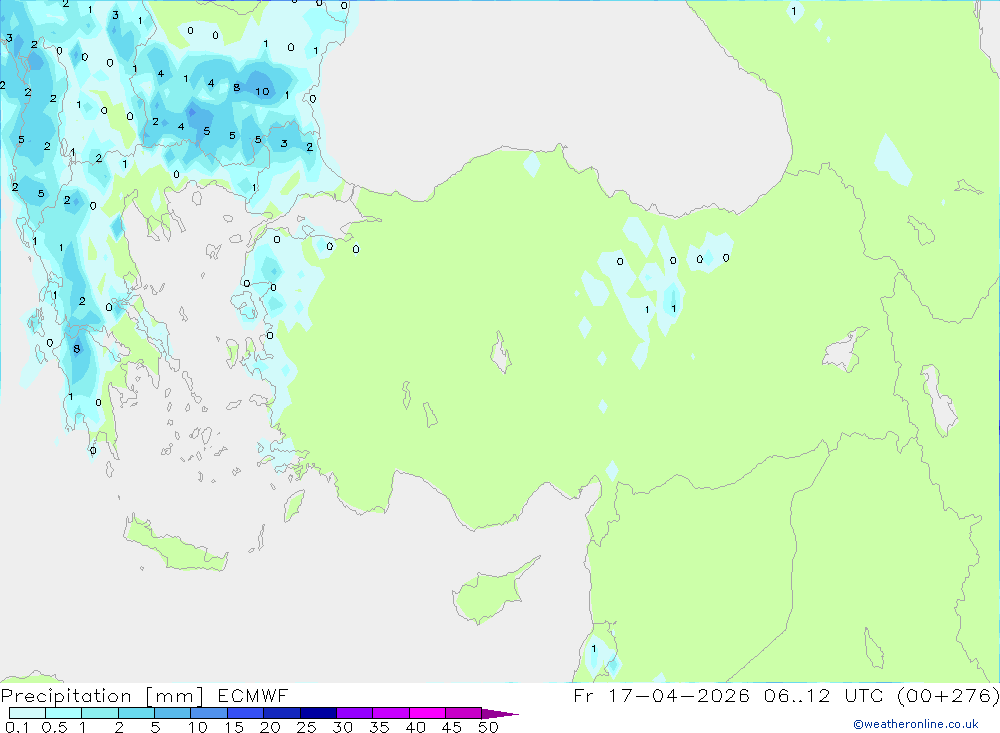Click the 35–40 mm purple legend box

390,713
